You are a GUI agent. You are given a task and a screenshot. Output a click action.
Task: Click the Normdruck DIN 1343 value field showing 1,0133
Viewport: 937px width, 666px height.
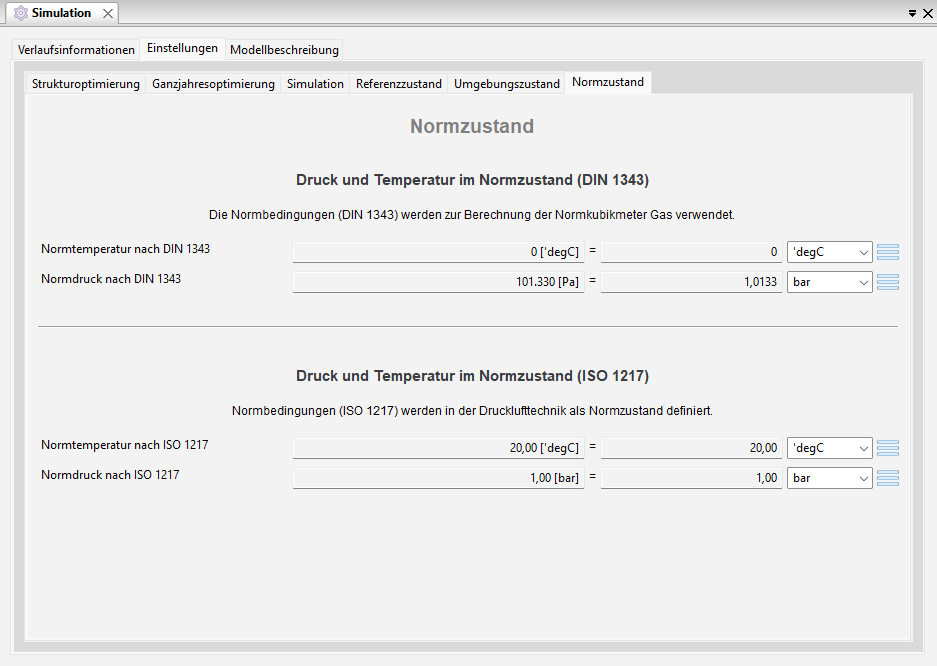[691, 282]
